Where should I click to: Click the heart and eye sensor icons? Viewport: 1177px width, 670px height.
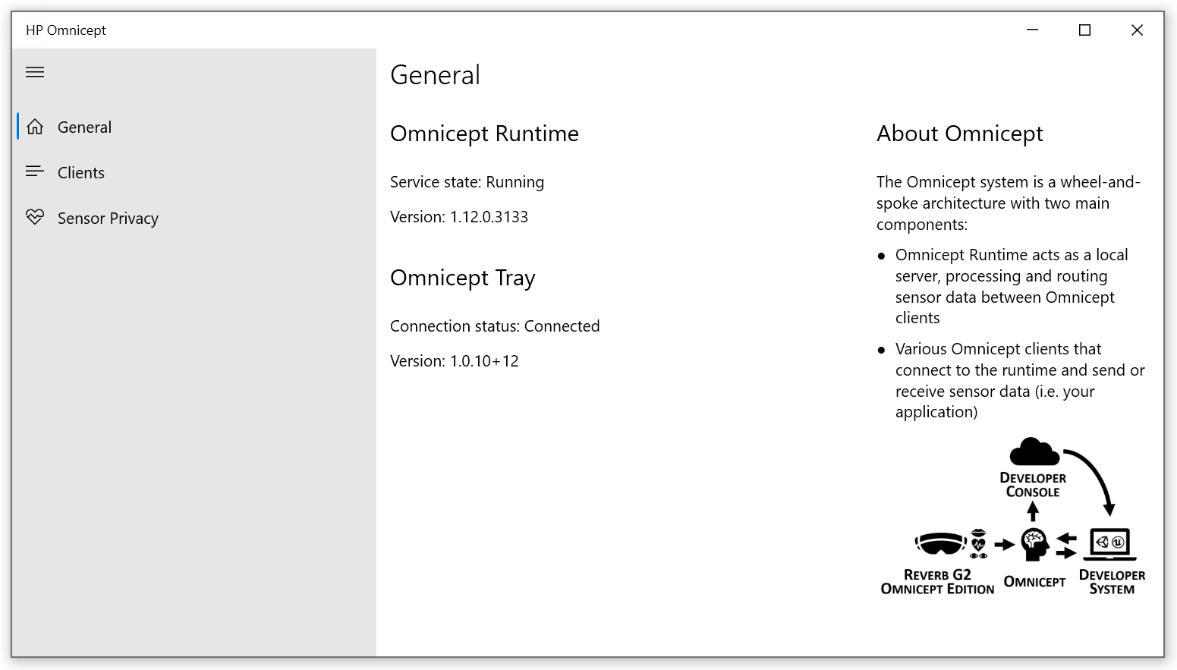[978, 543]
